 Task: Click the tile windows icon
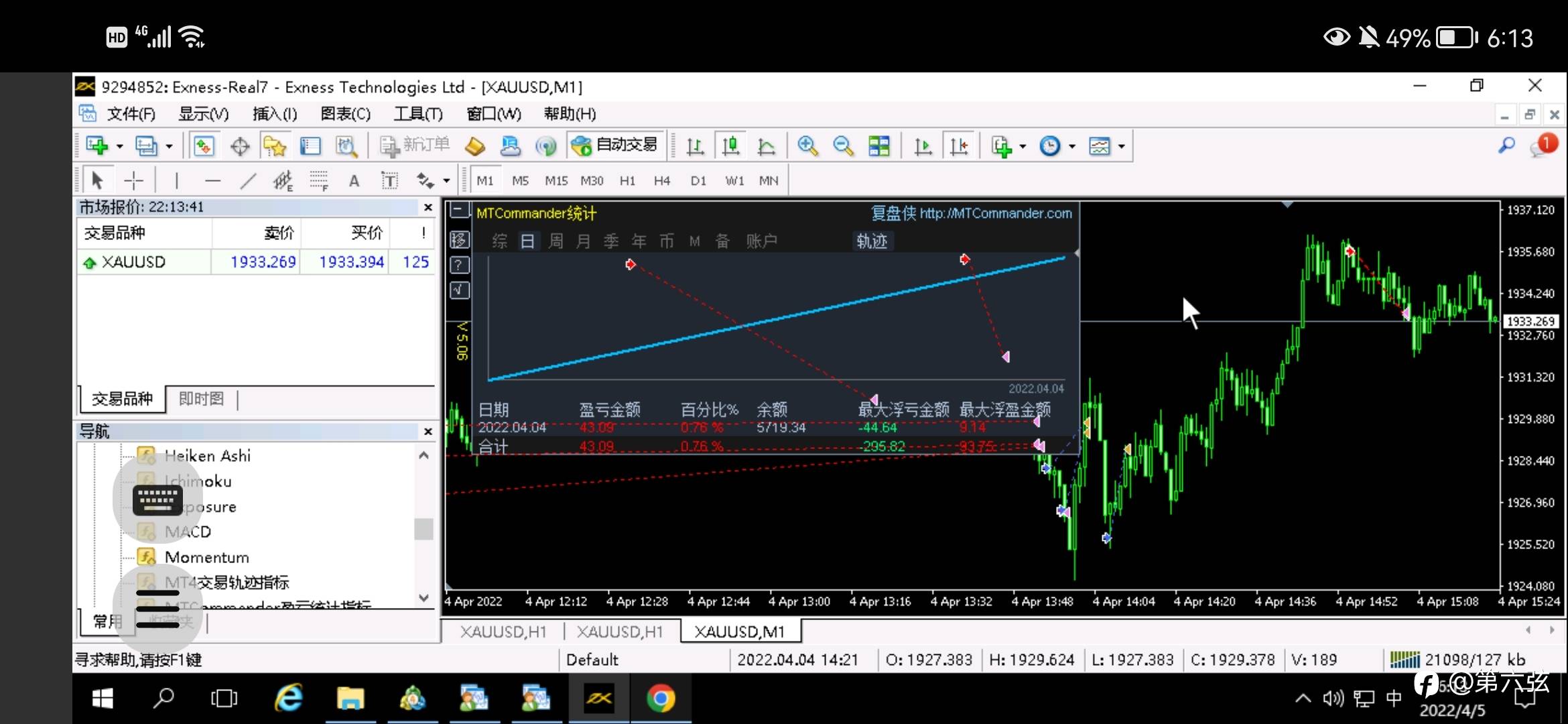pyautogui.click(x=878, y=145)
